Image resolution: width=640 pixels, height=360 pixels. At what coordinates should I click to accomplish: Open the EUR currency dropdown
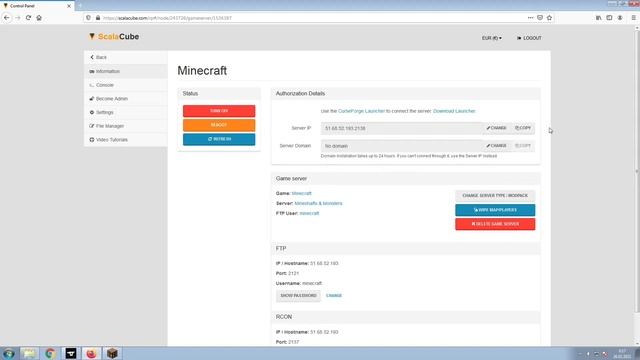(x=491, y=38)
